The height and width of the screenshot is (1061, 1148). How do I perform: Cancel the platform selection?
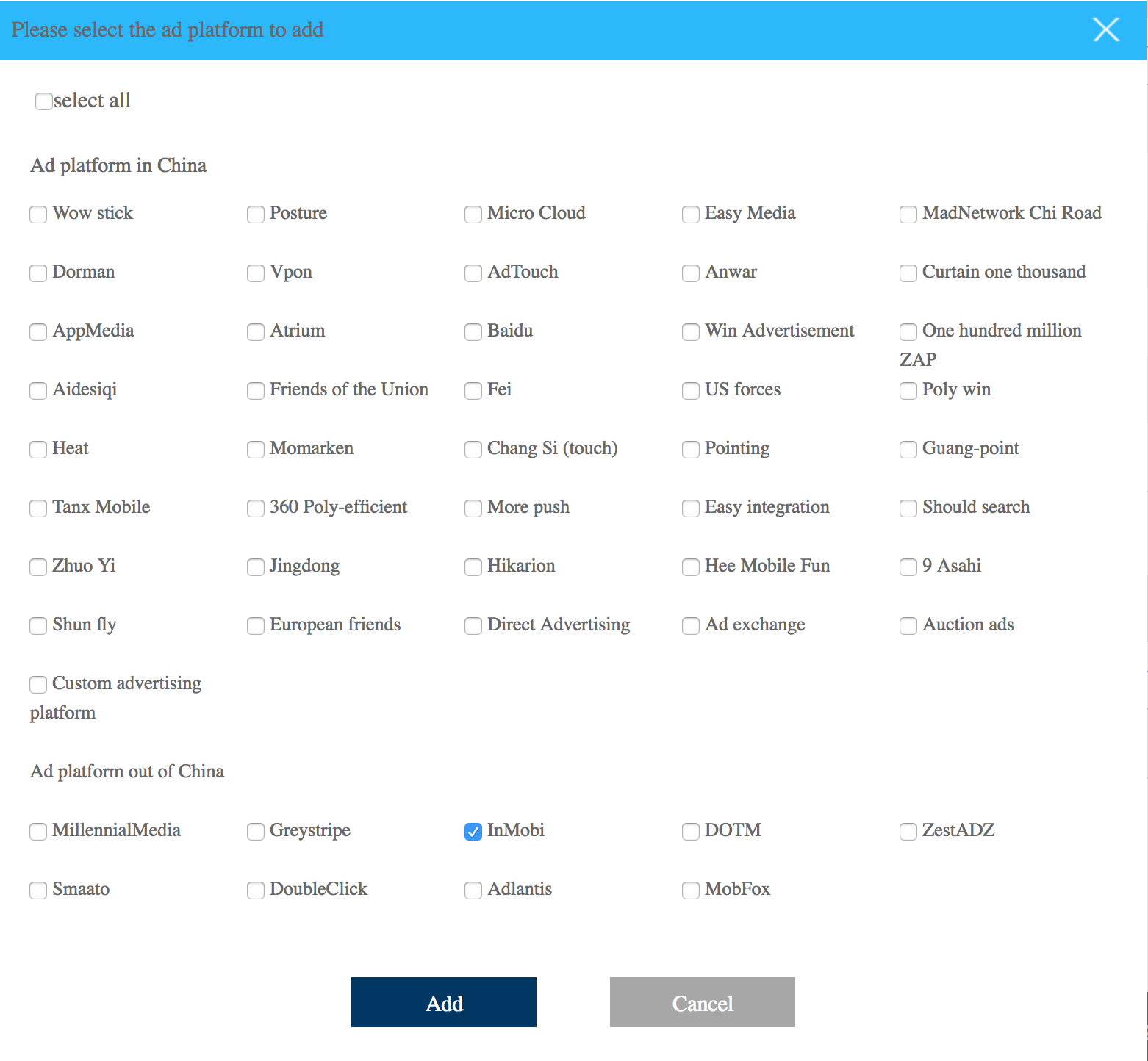(703, 1002)
